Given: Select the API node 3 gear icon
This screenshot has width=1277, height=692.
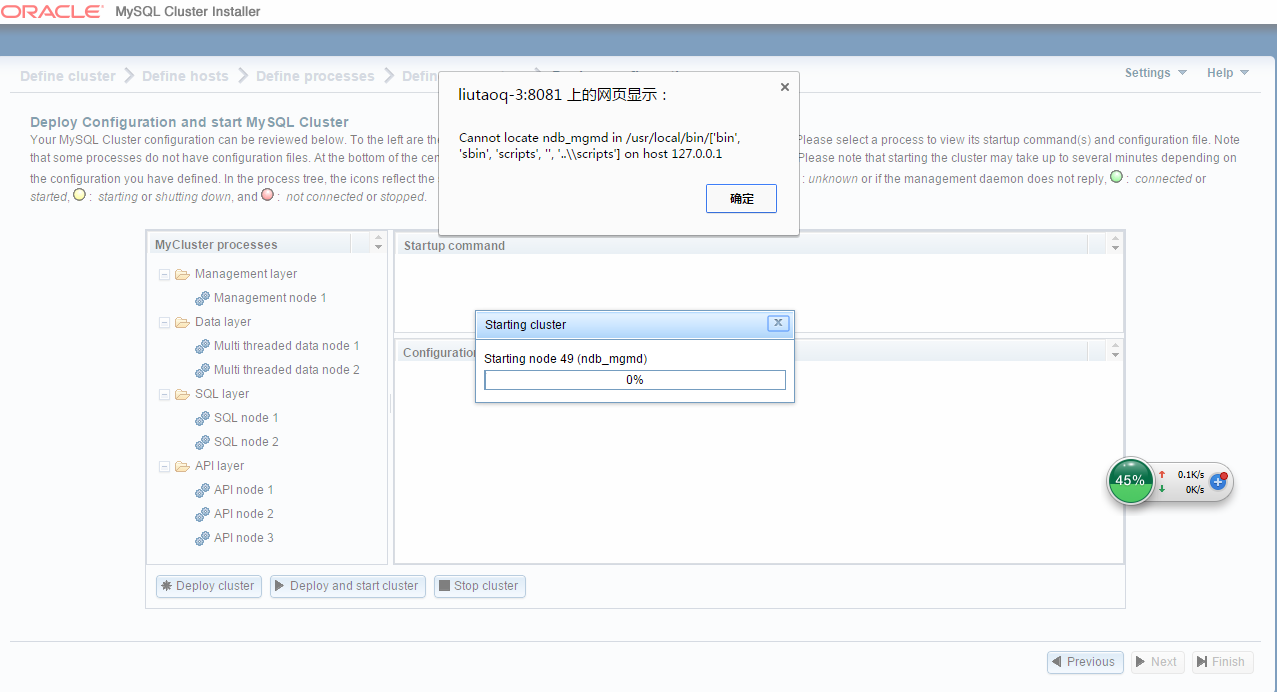Looking at the screenshot, I should point(202,538).
